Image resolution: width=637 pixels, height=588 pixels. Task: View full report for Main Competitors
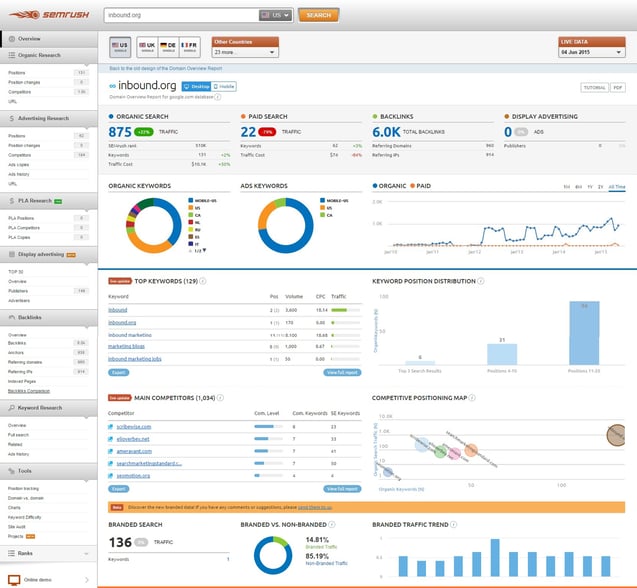(342, 489)
